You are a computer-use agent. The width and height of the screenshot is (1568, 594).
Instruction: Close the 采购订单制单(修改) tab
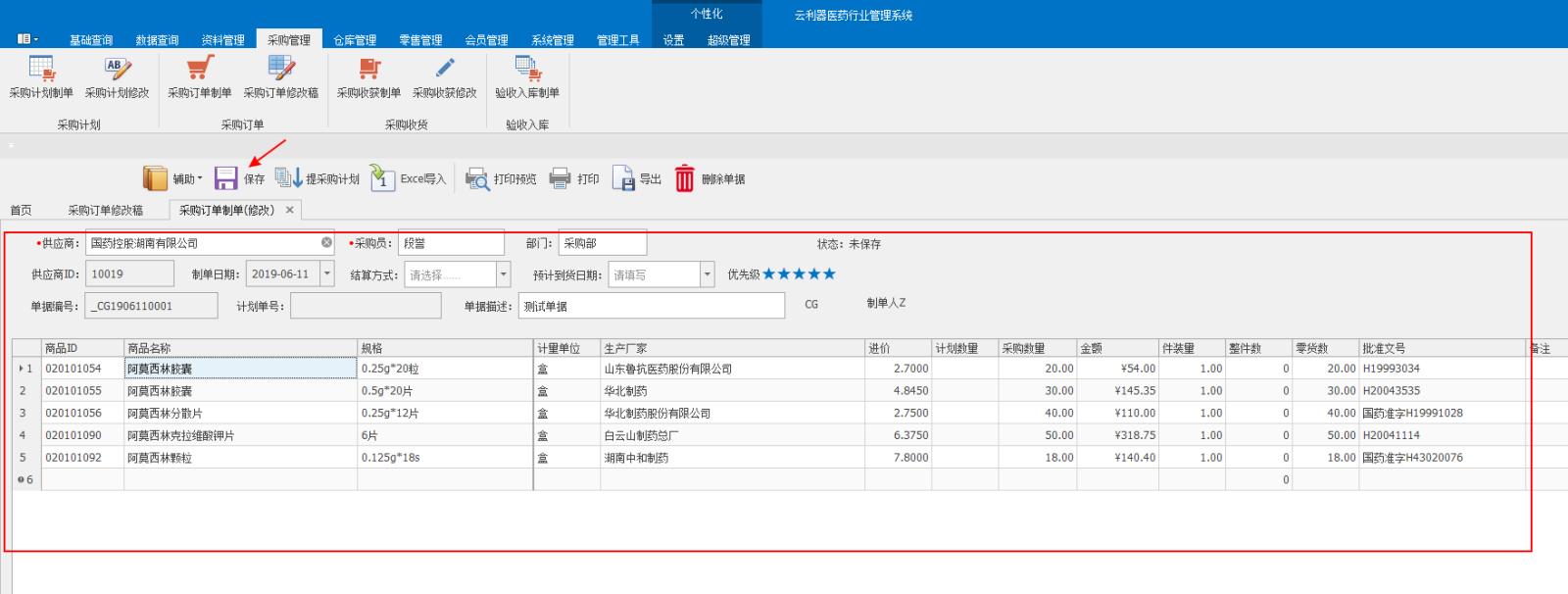290,210
